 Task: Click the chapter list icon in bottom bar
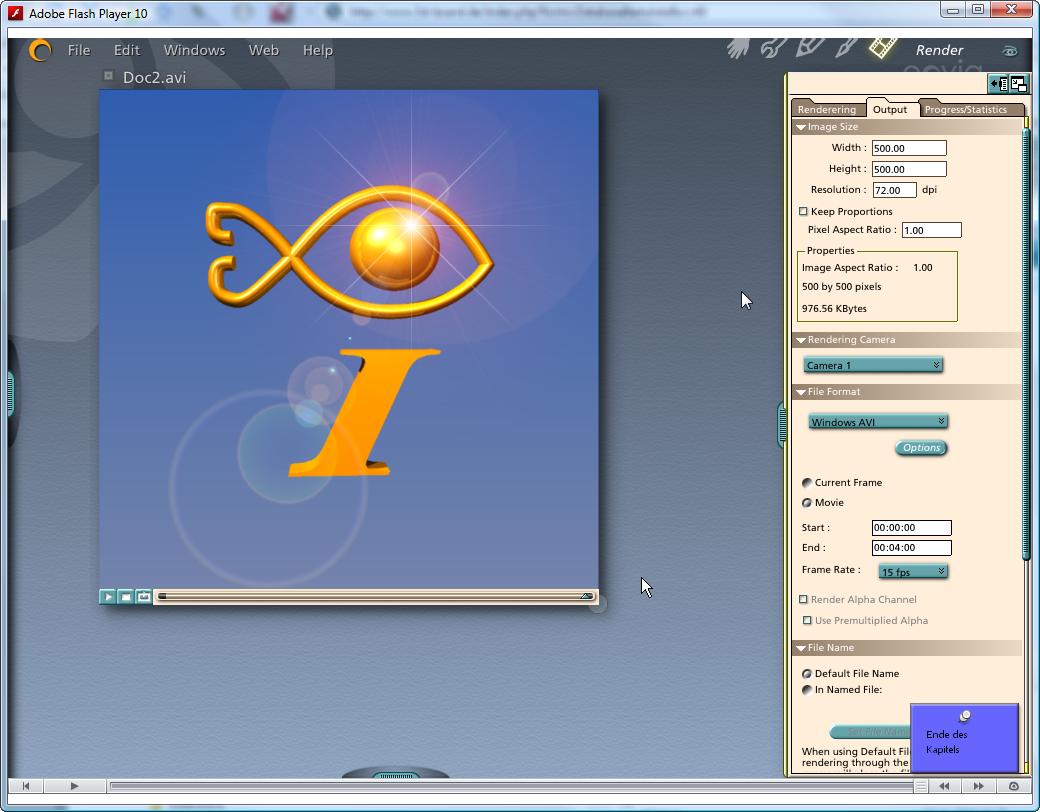[921, 786]
